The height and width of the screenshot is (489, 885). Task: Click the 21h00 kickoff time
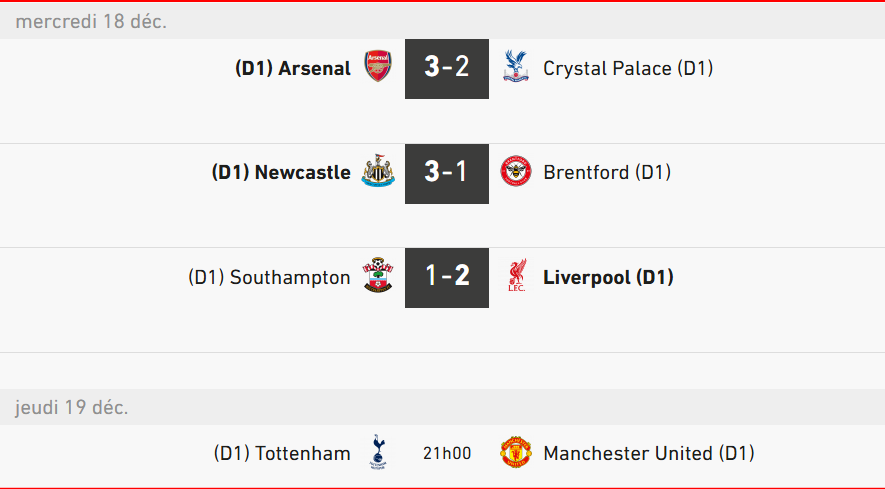446,453
